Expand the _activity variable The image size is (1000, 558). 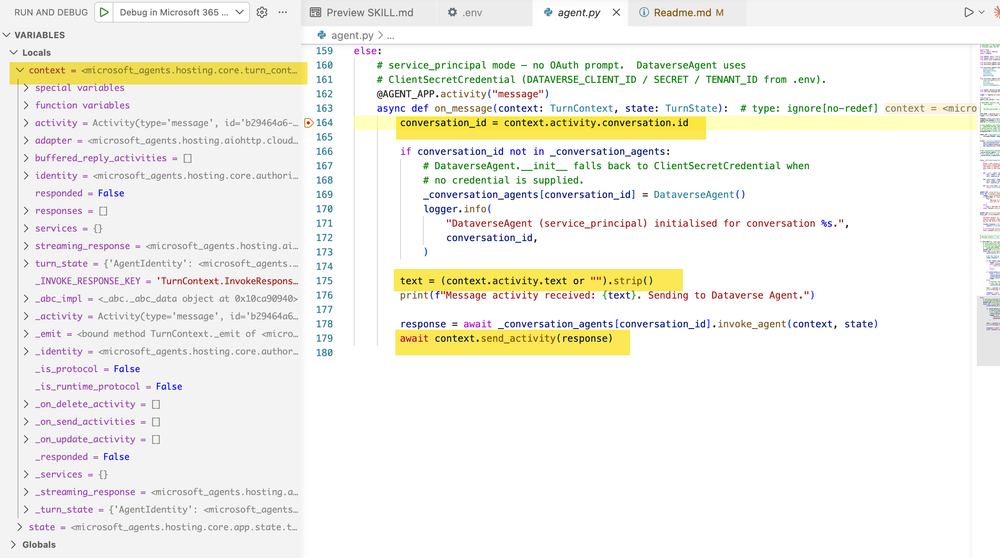(x=26, y=316)
